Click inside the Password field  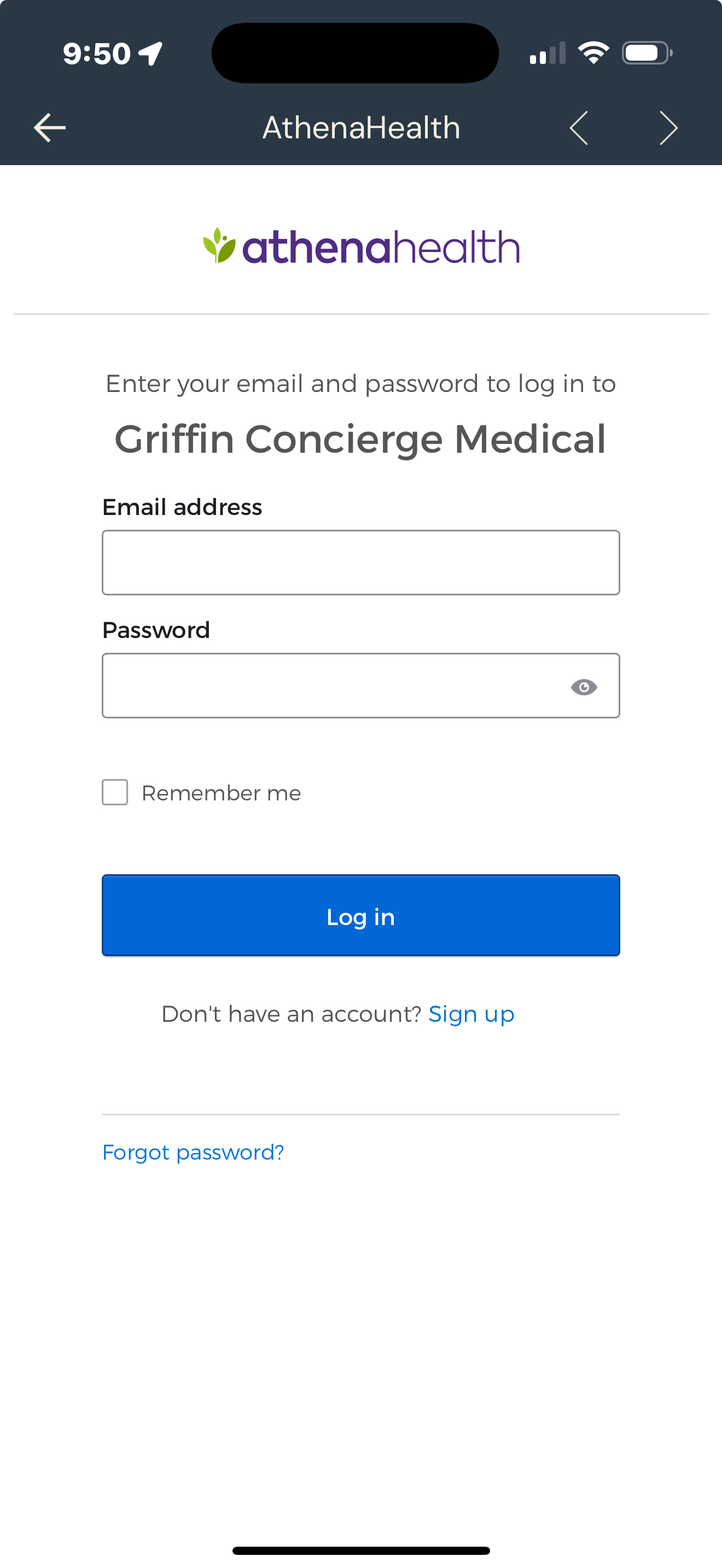point(335,686)
